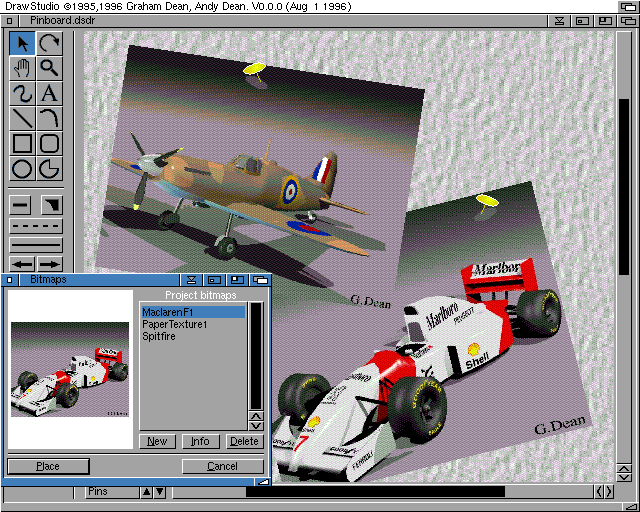Select the pointer arrow tool
Image resolution: width=640 pixels, height=512 pixels.
pyautogui.click(x=22, y=43)
